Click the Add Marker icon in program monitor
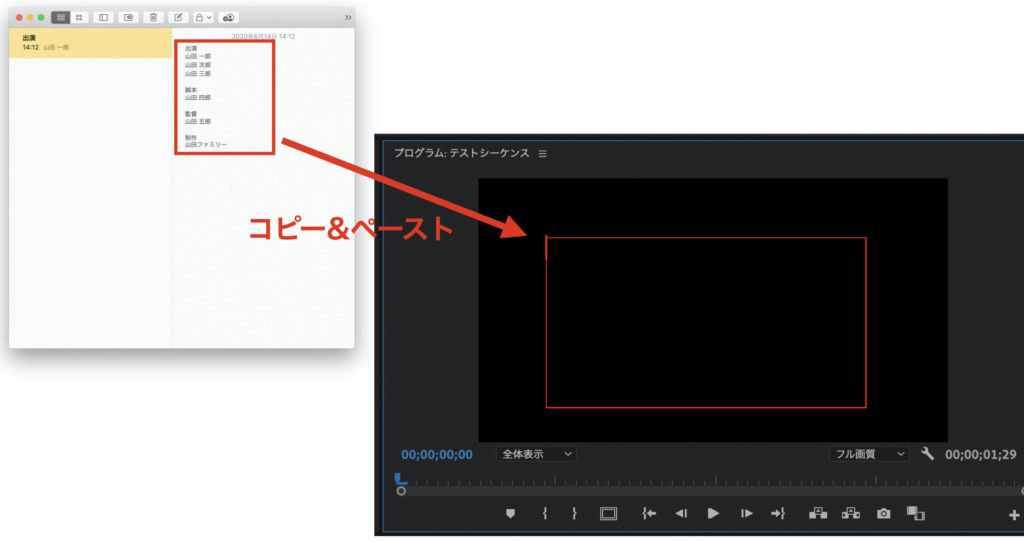 tap(510, 513)
